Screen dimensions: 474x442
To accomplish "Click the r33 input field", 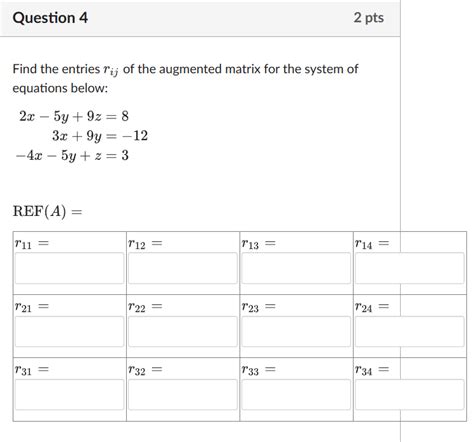I will 296,394.
